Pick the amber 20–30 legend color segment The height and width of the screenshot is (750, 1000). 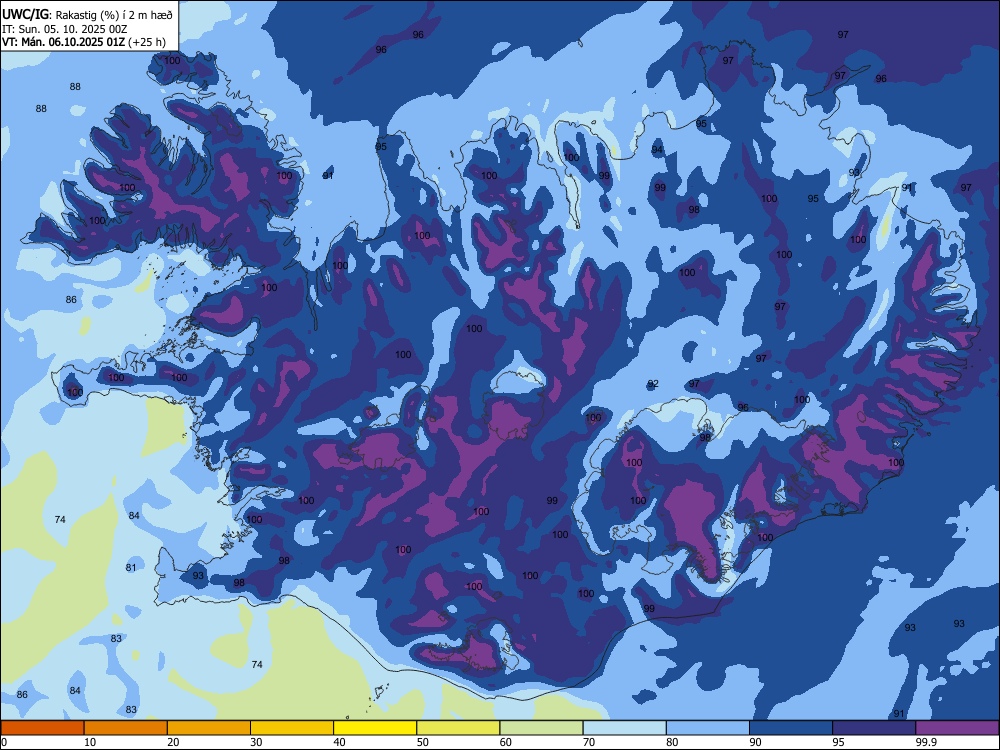209,728
